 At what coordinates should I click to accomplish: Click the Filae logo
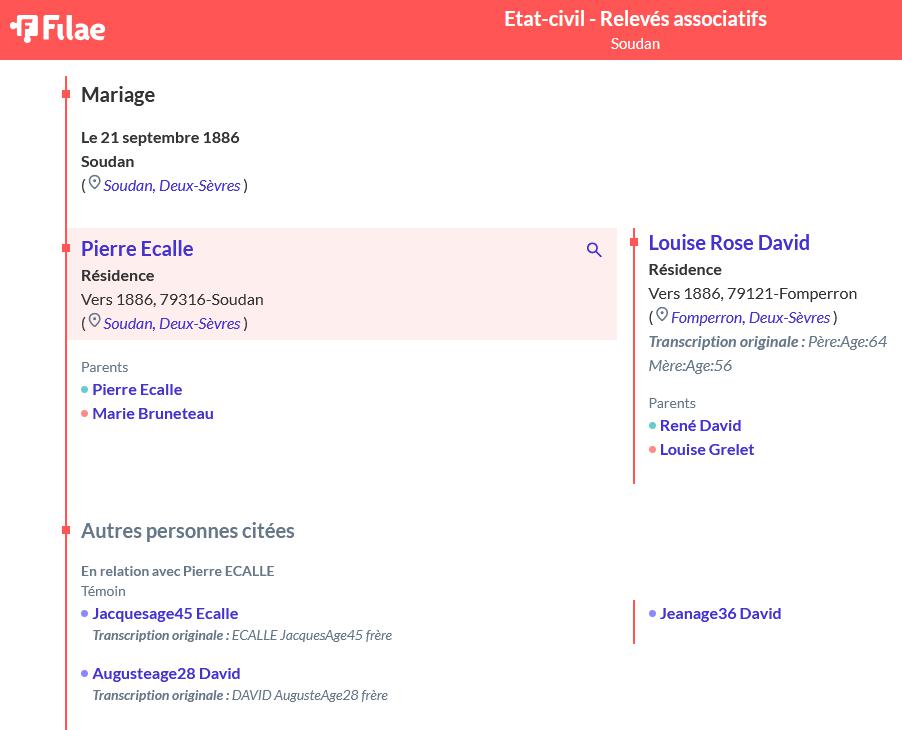pos(58,29)
